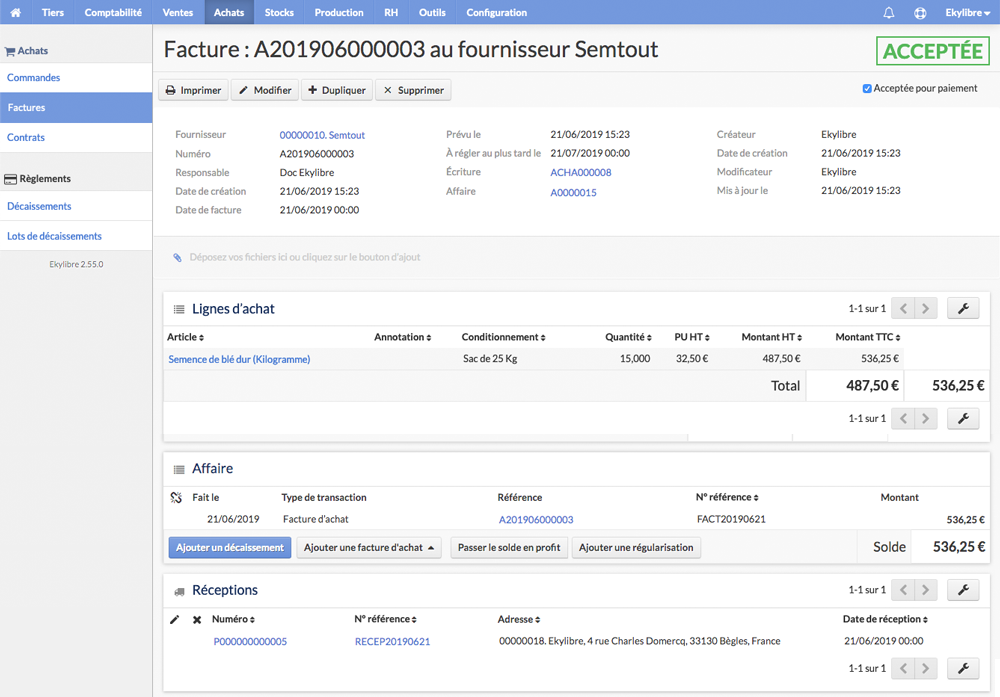Open the Configuration menu
Viewport: 1000px width, 697px height.
click(496, 12)
